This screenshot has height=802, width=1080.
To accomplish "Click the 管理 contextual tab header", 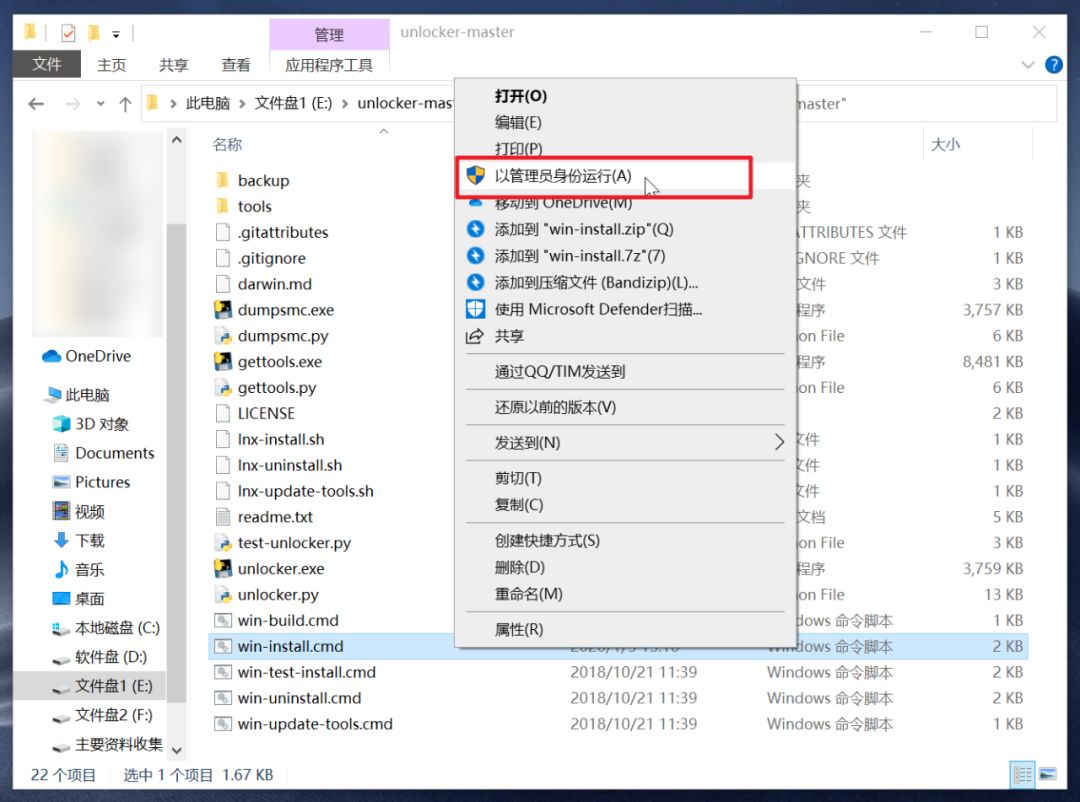I will [329, 34].
